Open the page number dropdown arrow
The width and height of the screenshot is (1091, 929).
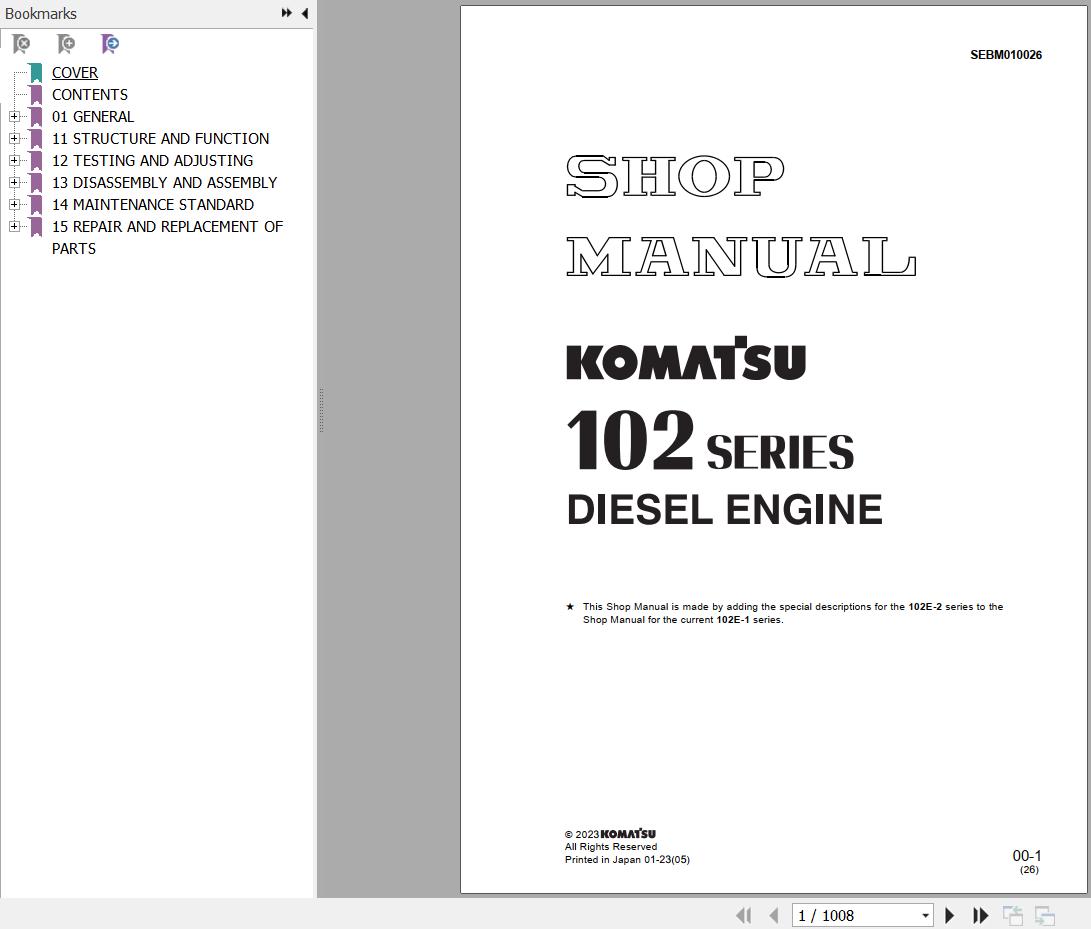(x=925, y=916)
